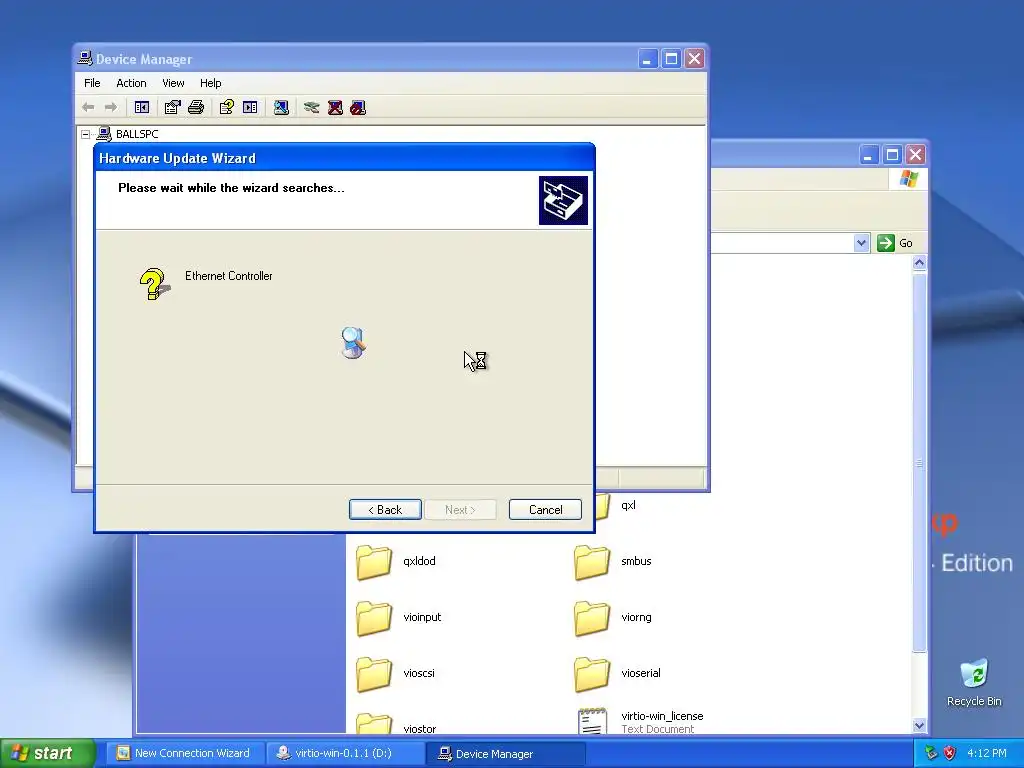Click the Scan for hardware changes icon
Screen dimensions: 1024x768
[281, 107]
